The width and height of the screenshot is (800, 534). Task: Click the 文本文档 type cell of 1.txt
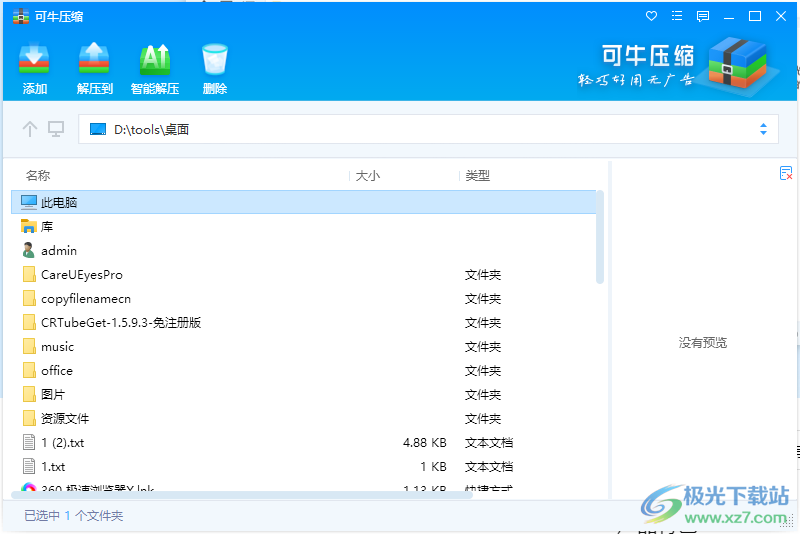489,466
